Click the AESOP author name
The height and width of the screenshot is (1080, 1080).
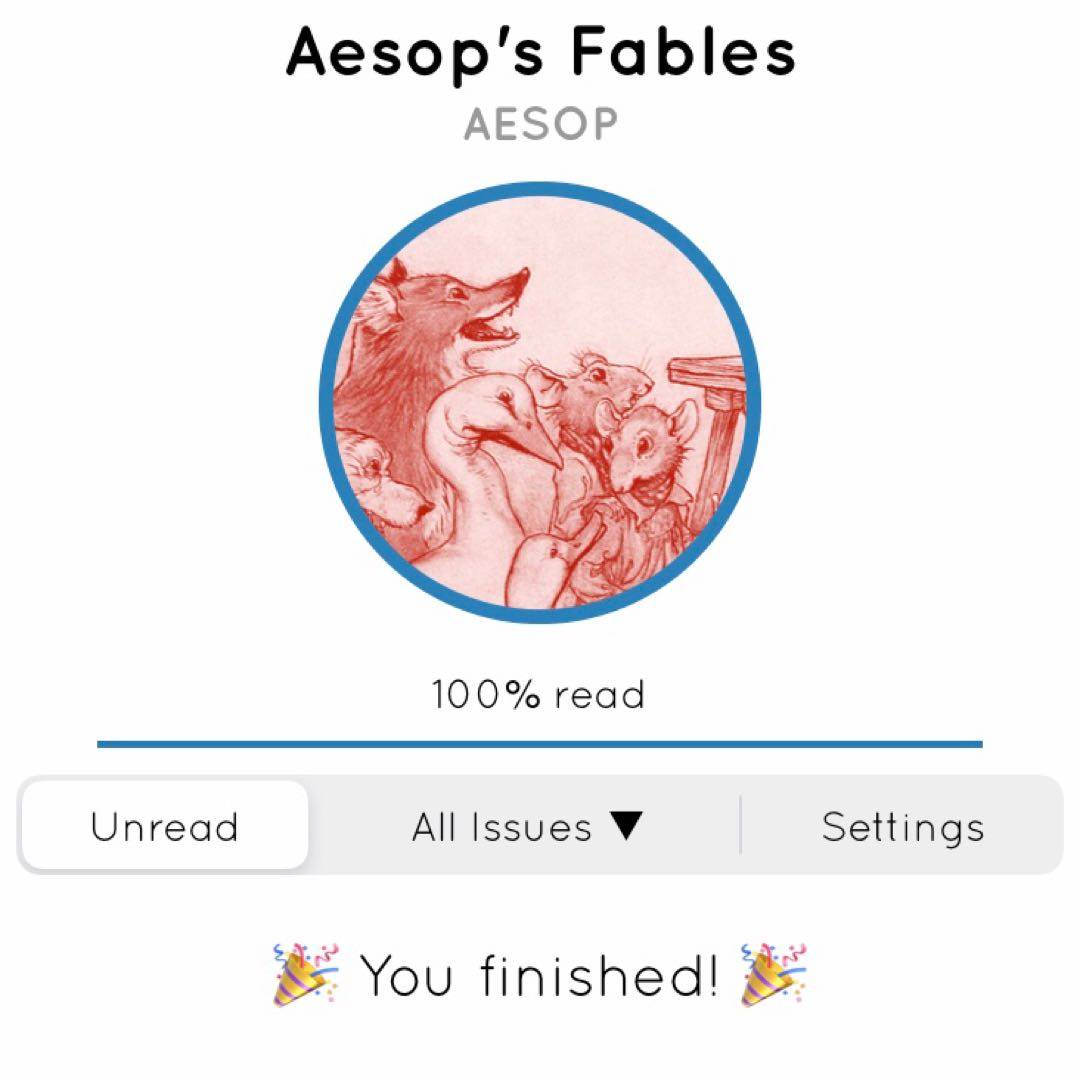point(540,125)
